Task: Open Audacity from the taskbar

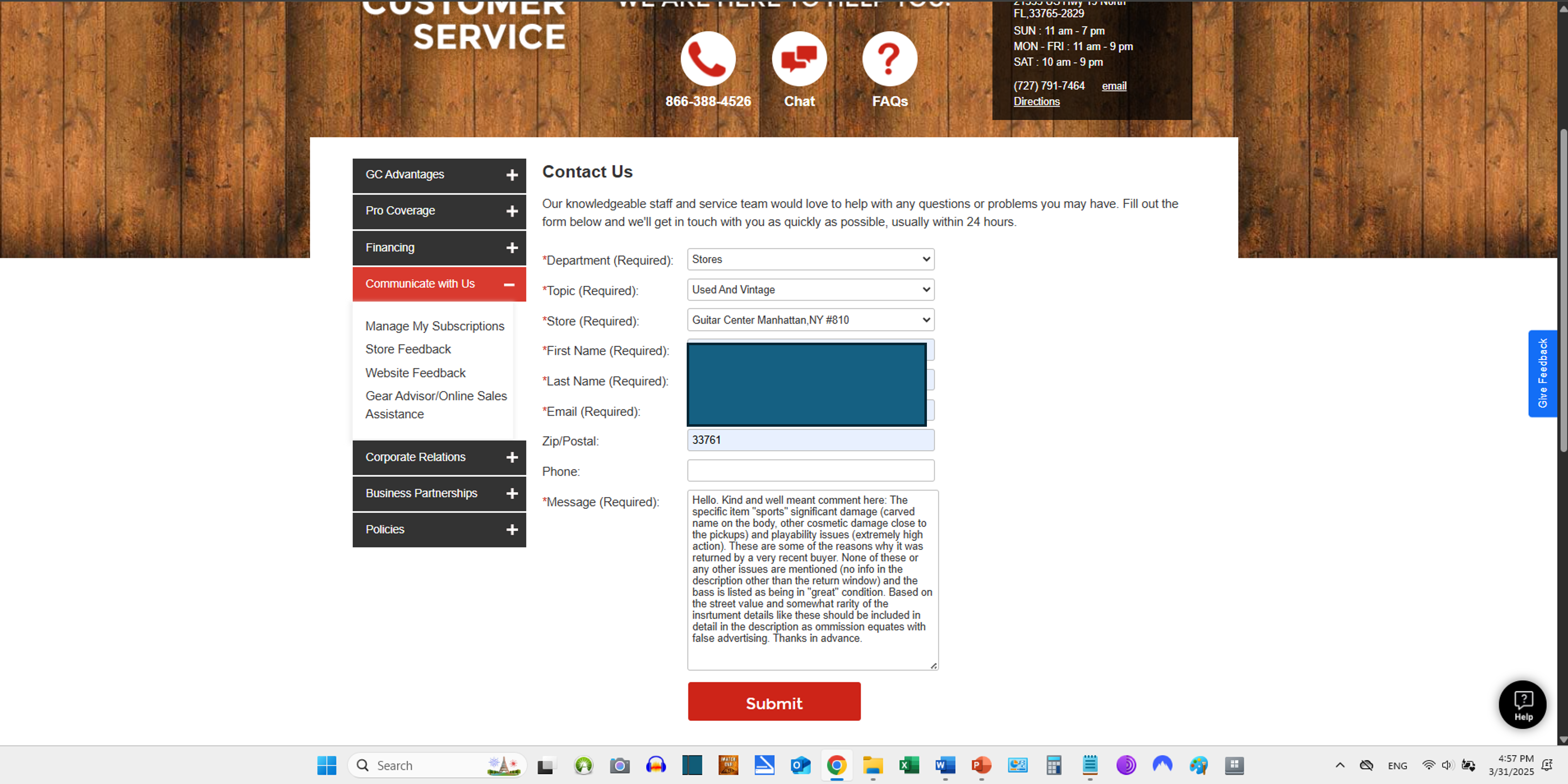Action: (656, 765)
